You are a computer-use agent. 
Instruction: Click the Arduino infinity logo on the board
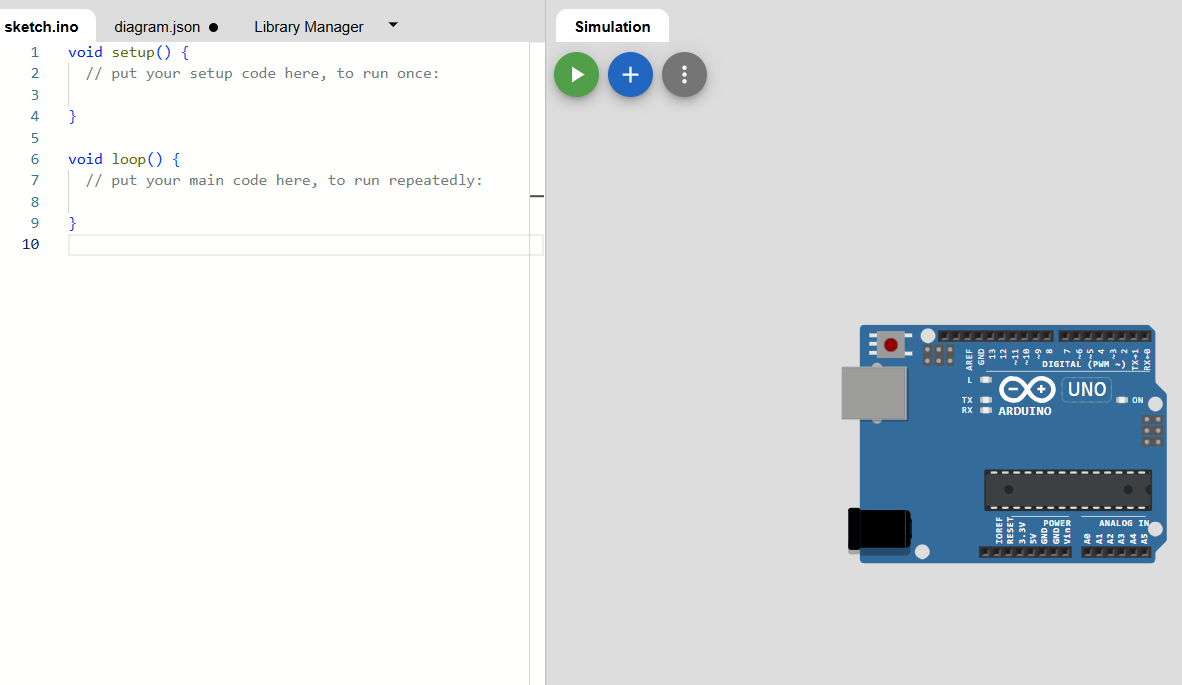point(1026,390)
